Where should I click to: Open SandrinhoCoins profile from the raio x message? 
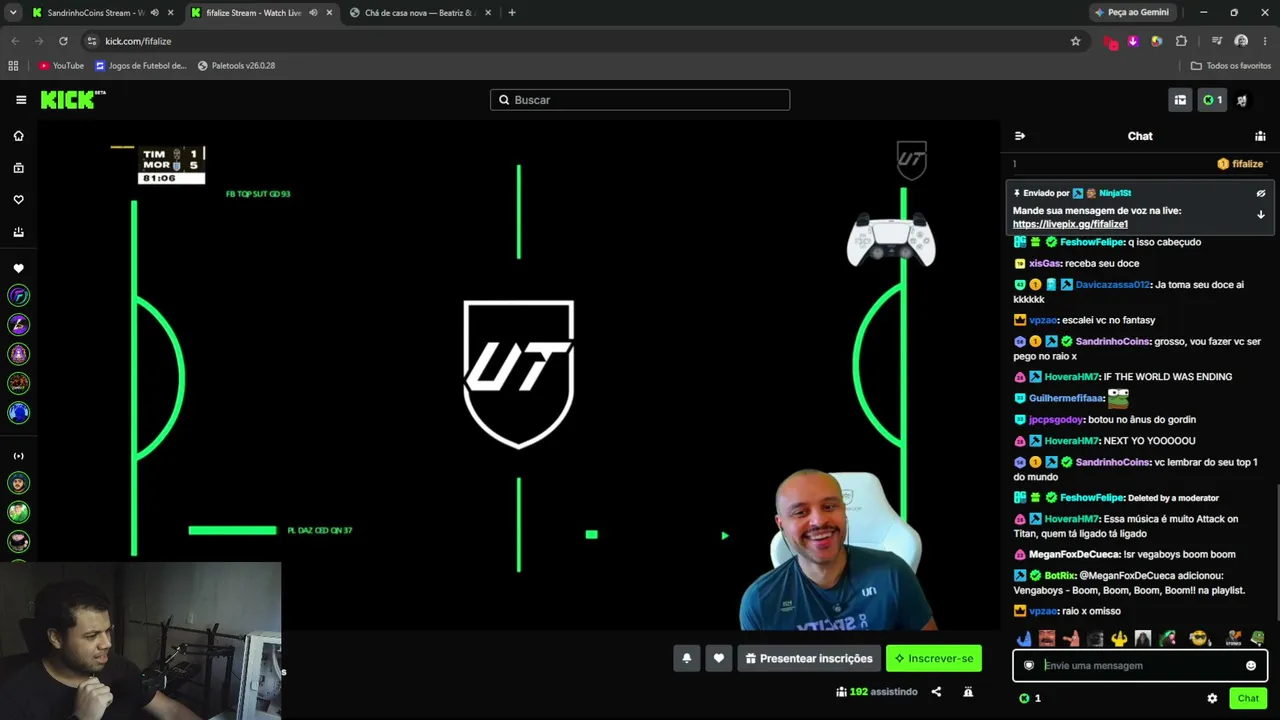(x=1112, y=342)
